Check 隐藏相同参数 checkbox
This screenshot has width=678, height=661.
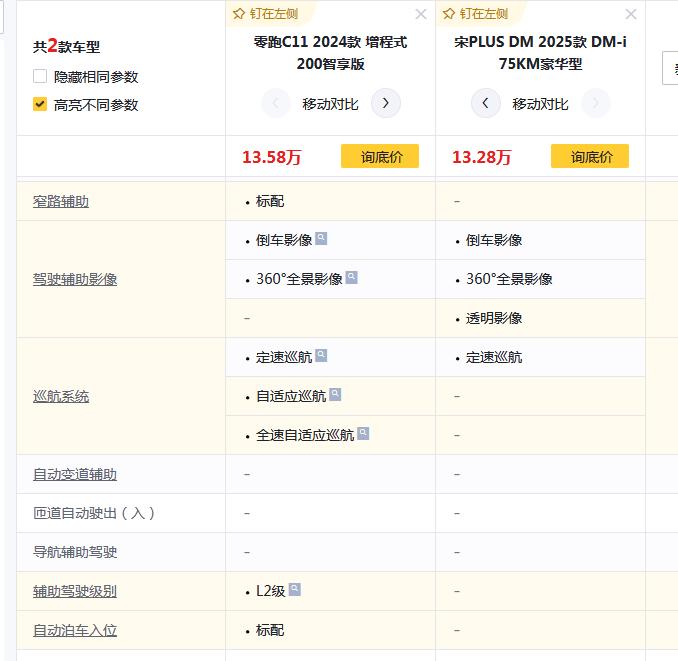click(40, 76)
